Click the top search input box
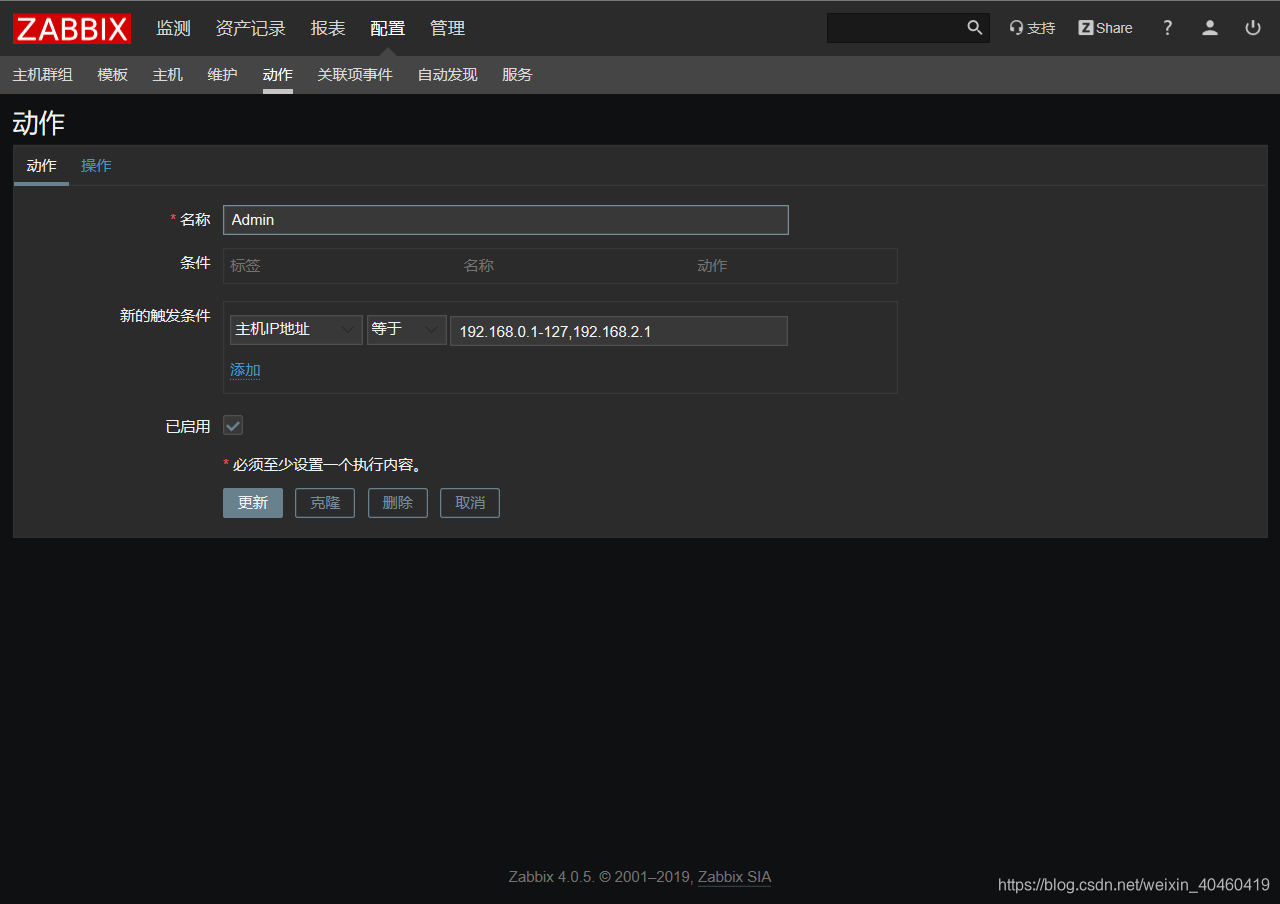Viewport: 1280px width, 904px height. pos(896,28)
